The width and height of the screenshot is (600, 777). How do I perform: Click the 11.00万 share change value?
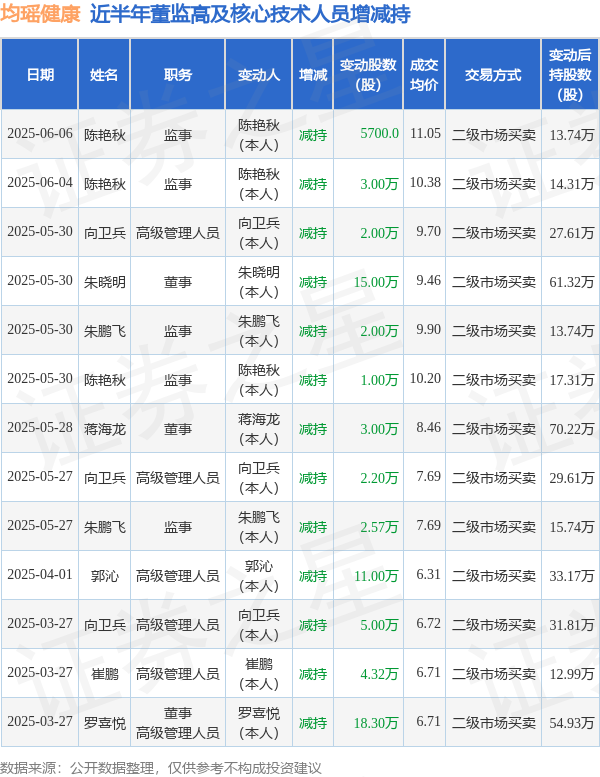(x=376, y=576)
